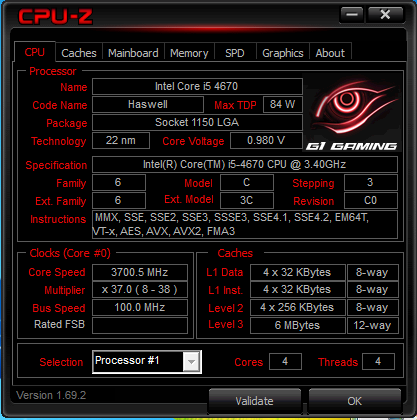Click the OK button
The height and width of the screenshot is (420, 417).
(x=354, y=400)
